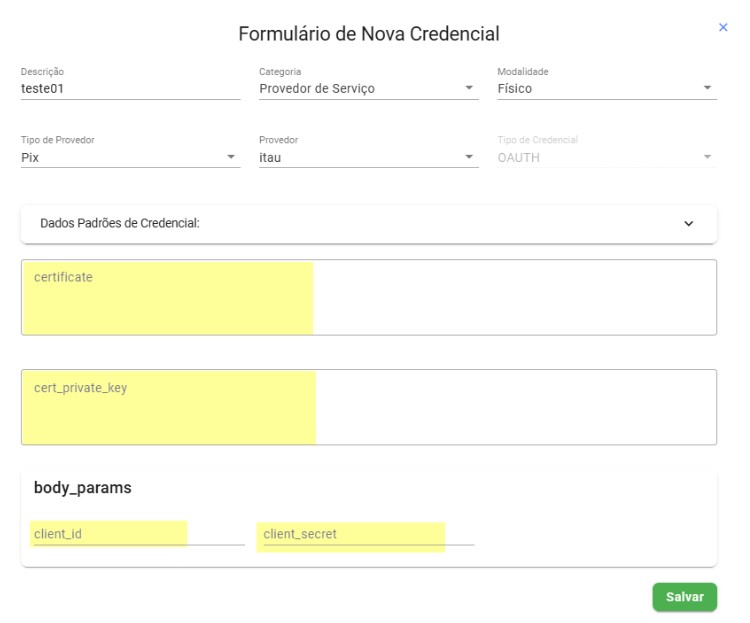Open the Provedor dropdown arrow

coord(469,157)
